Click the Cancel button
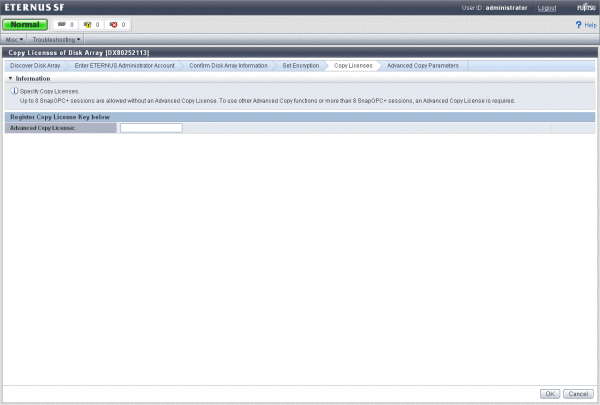The image size is (600, 405). tap(578, 394)
